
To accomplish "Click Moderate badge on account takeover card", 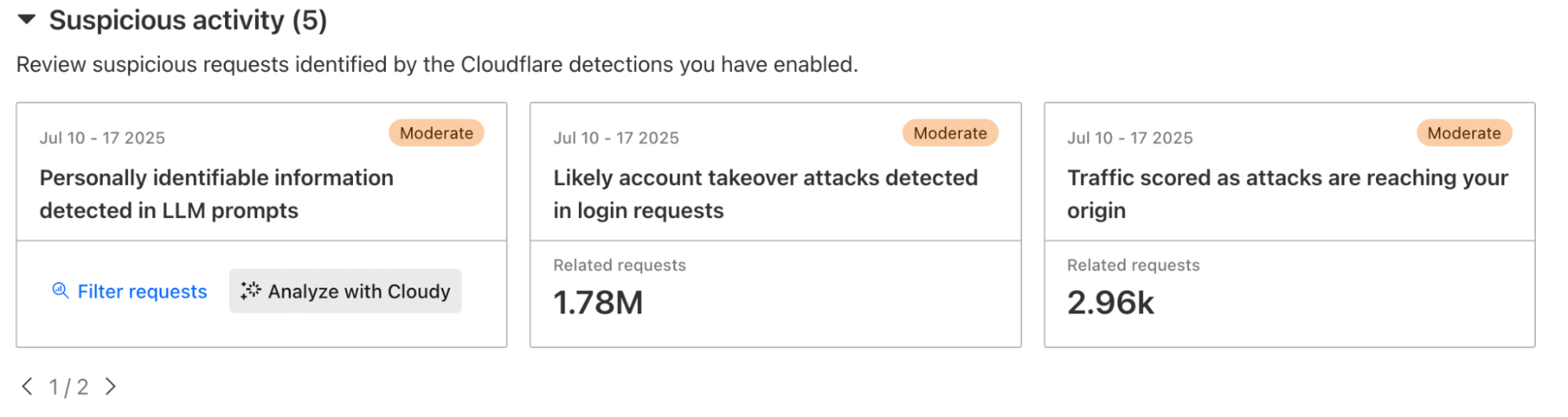I will point(950,133).
